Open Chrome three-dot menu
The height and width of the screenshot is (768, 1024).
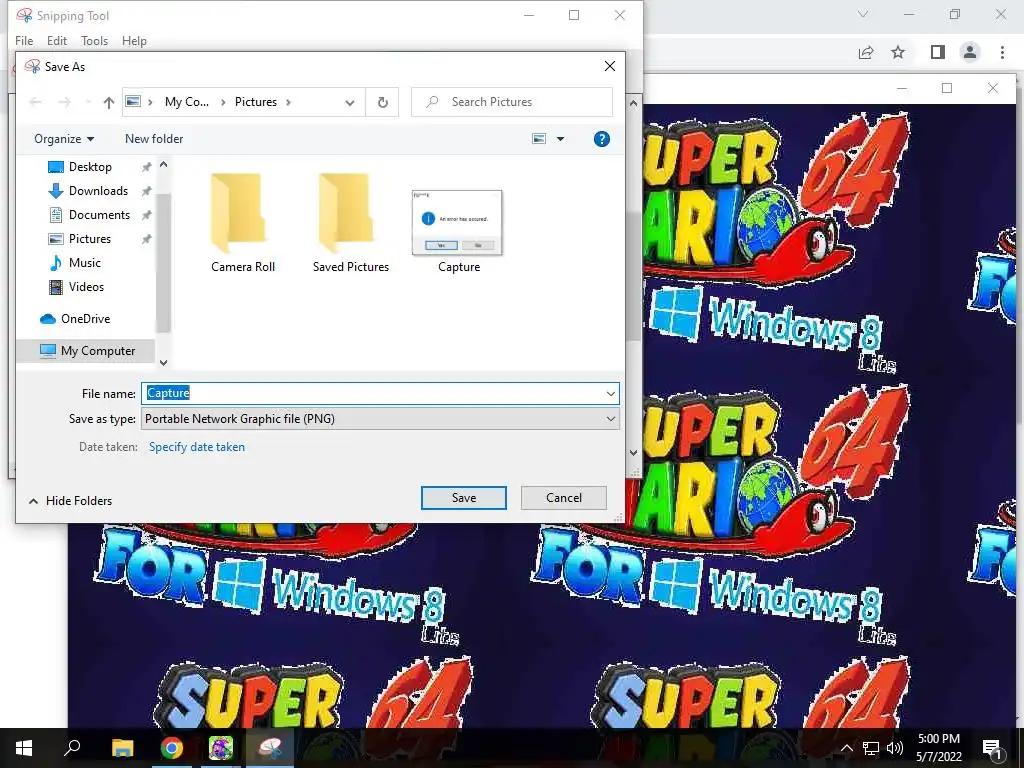click(1002, 52)
